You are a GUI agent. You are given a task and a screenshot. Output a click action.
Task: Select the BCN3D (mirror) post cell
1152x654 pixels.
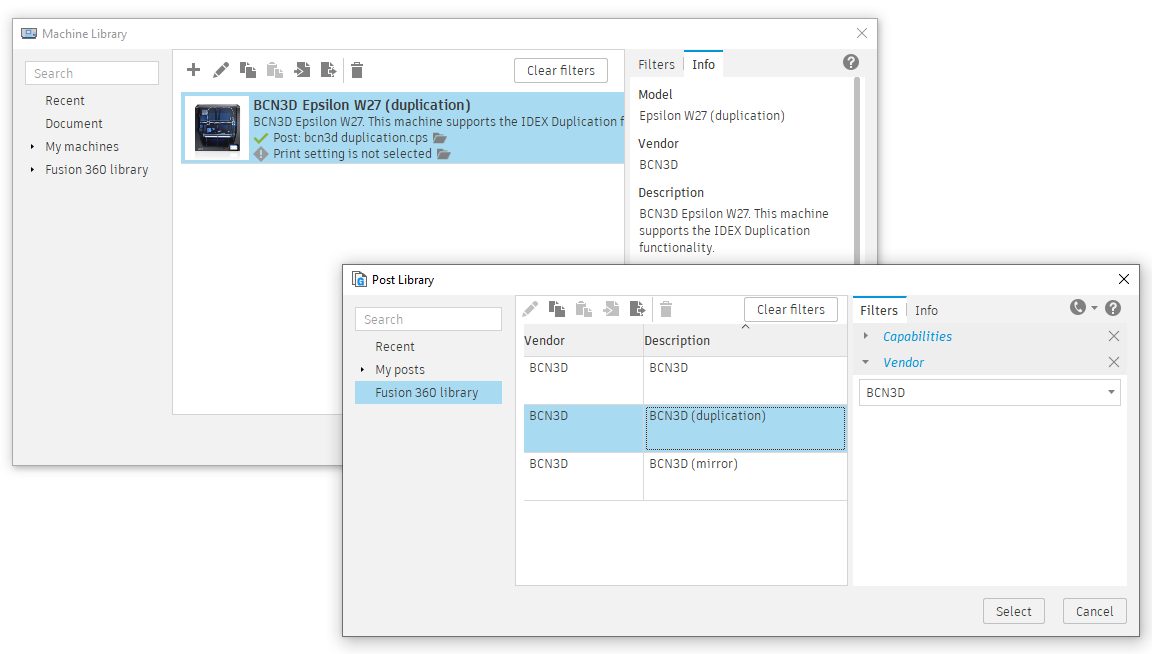point(745,476)
